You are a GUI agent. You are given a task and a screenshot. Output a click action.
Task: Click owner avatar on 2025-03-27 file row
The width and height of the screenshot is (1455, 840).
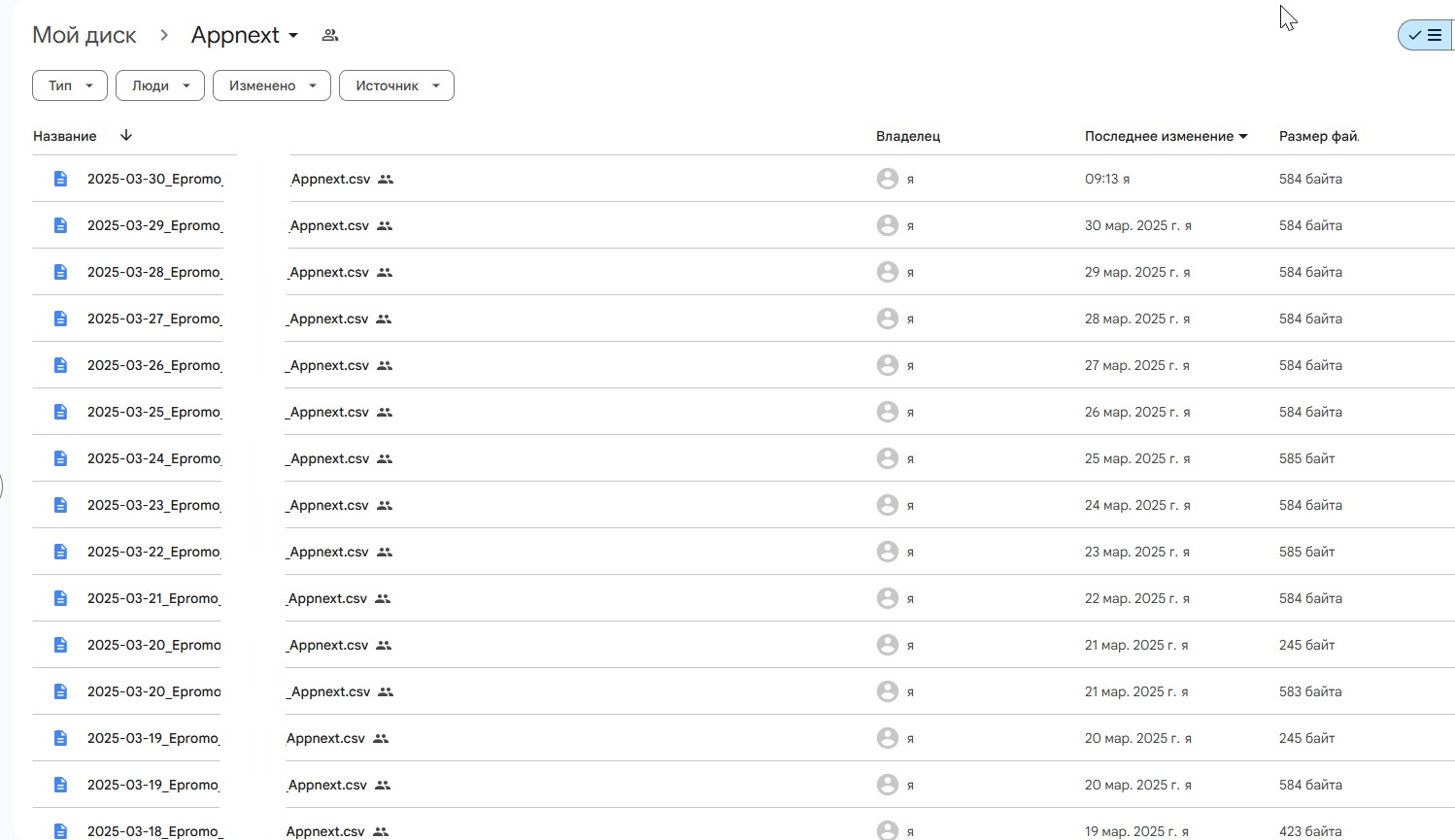[x=887, y=319]
